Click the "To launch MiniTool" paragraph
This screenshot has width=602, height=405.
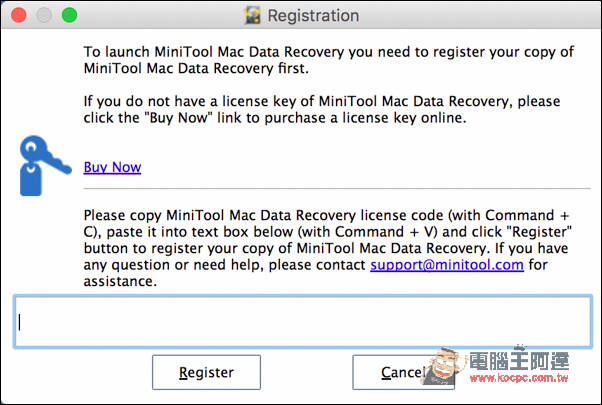coord(329,60)
